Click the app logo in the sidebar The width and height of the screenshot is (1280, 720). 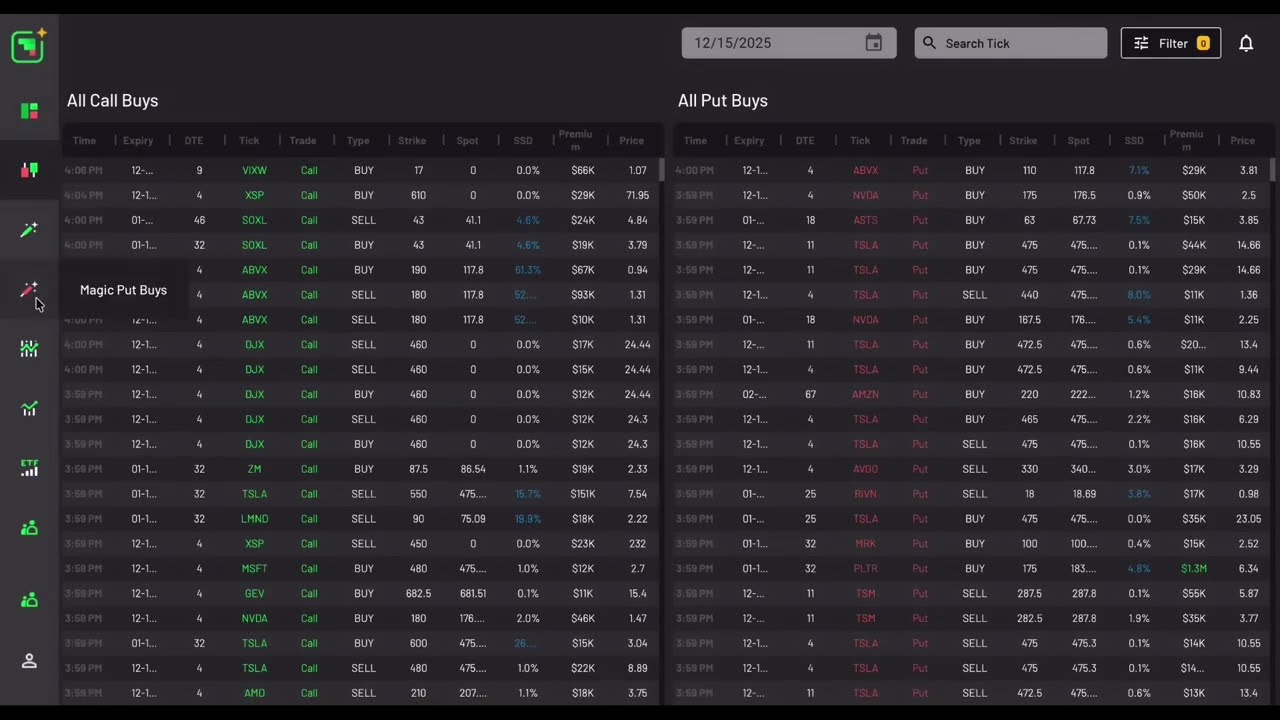(28, 46)
